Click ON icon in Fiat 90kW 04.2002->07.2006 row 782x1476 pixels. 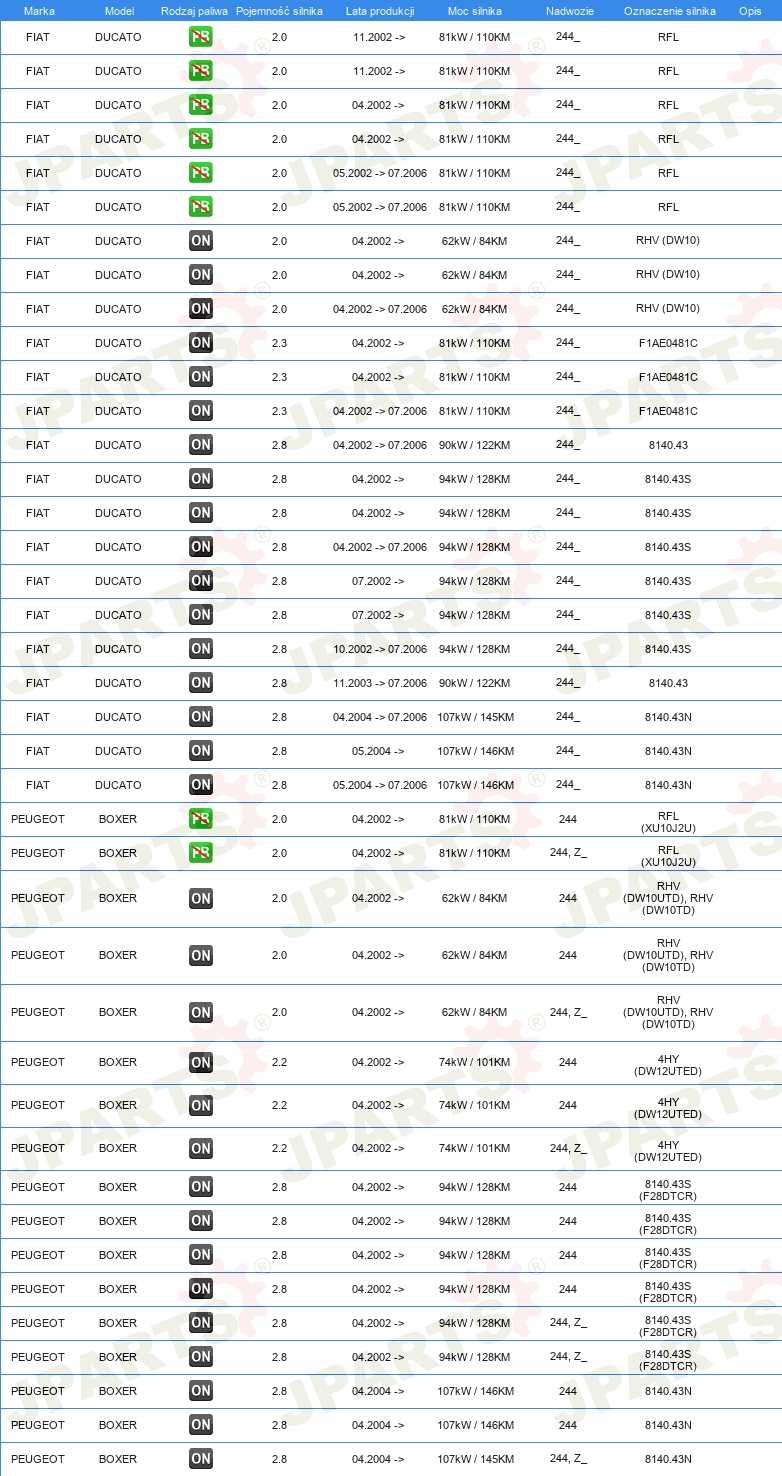(x=201, y=445)
